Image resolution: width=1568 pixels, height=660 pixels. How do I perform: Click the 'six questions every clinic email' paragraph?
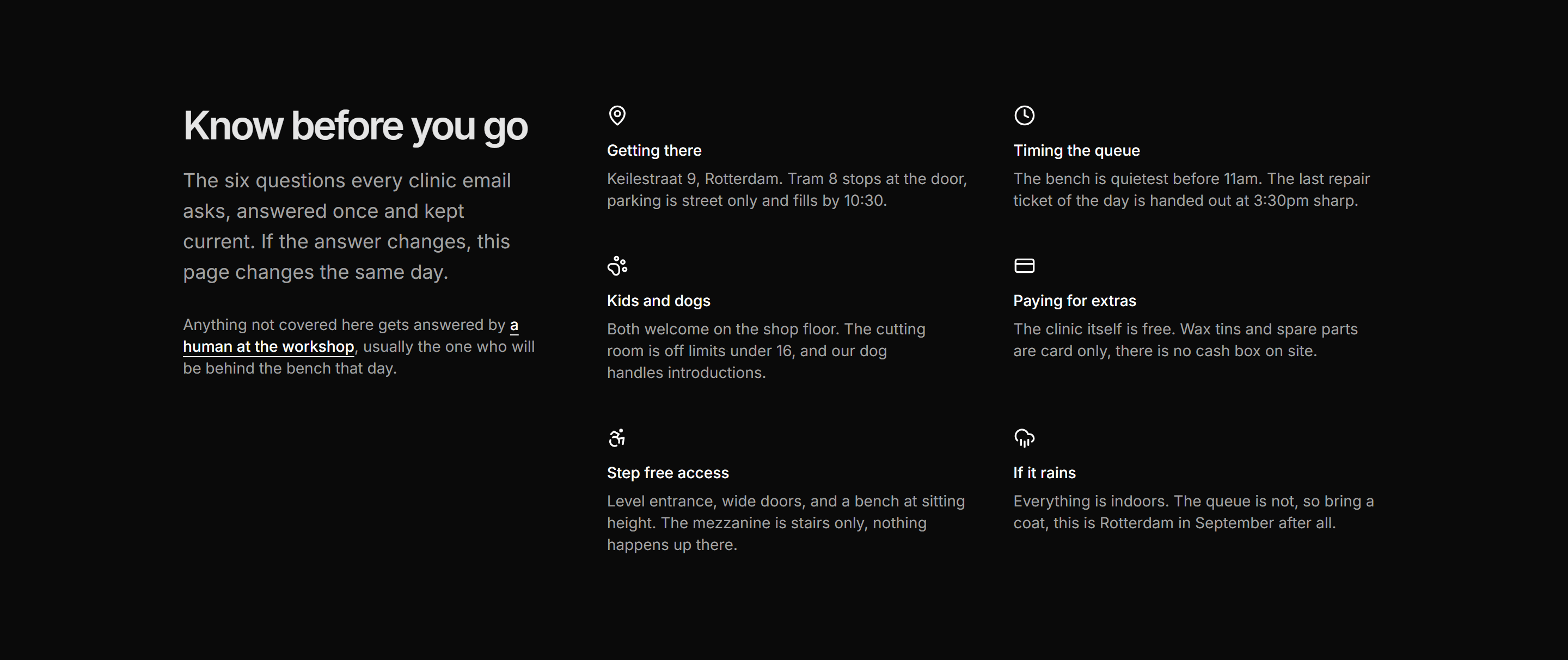pyautogui.click(x=347, y=227)
